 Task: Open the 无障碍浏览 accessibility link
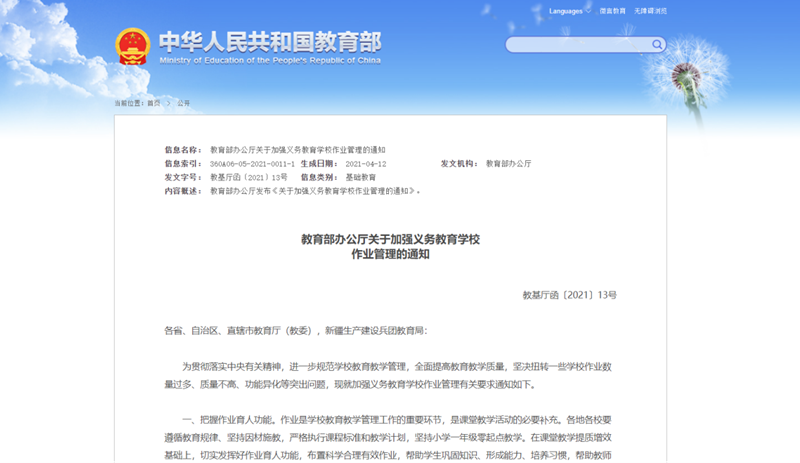pyautogui.click(x=650, y=11)
